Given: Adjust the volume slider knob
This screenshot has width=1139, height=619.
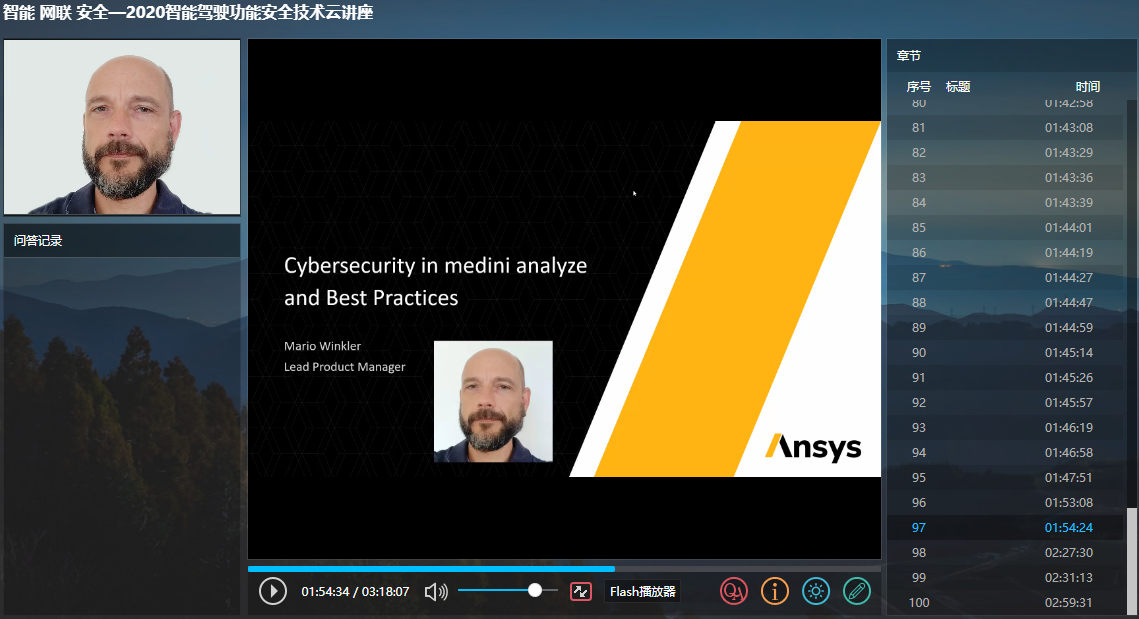Looking at the screenshot, I should [x=535, y=590].
